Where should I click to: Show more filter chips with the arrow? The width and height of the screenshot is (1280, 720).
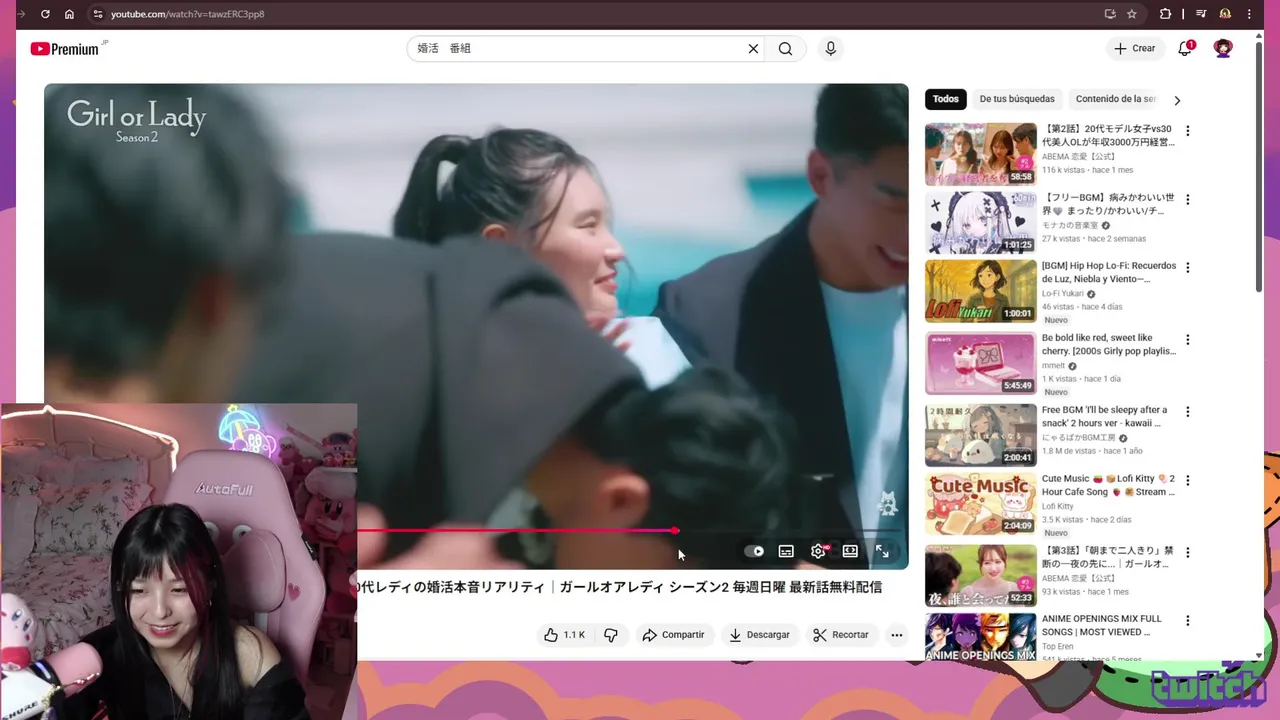1177,100
